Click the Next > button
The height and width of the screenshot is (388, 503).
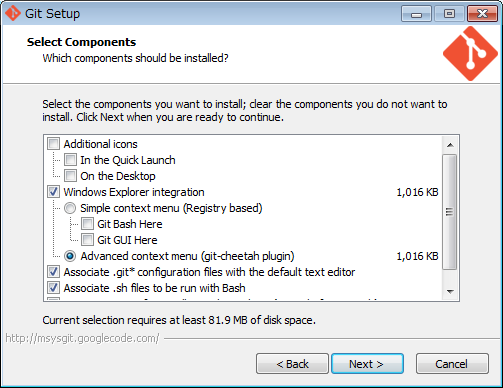pos(367,364)
